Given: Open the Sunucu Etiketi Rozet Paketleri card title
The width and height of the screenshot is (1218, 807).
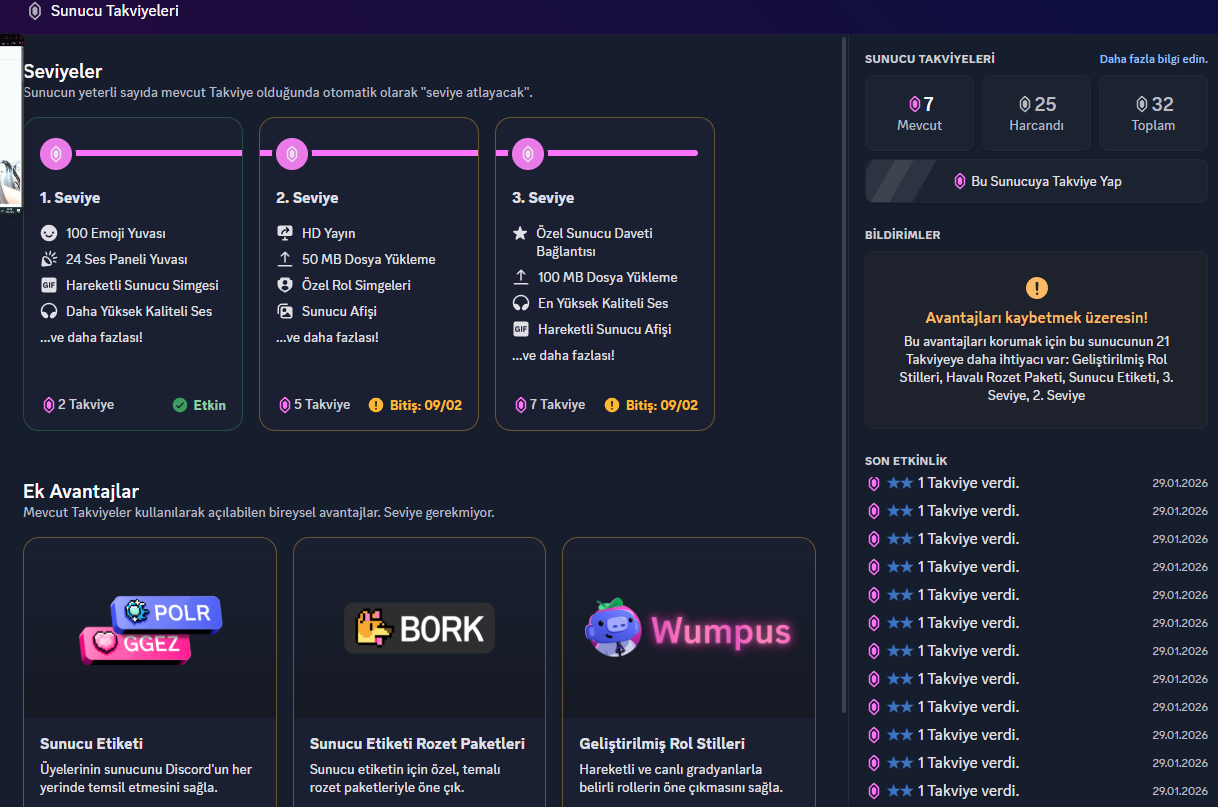Looking at the screenshot, I should (x=417, y=744).
